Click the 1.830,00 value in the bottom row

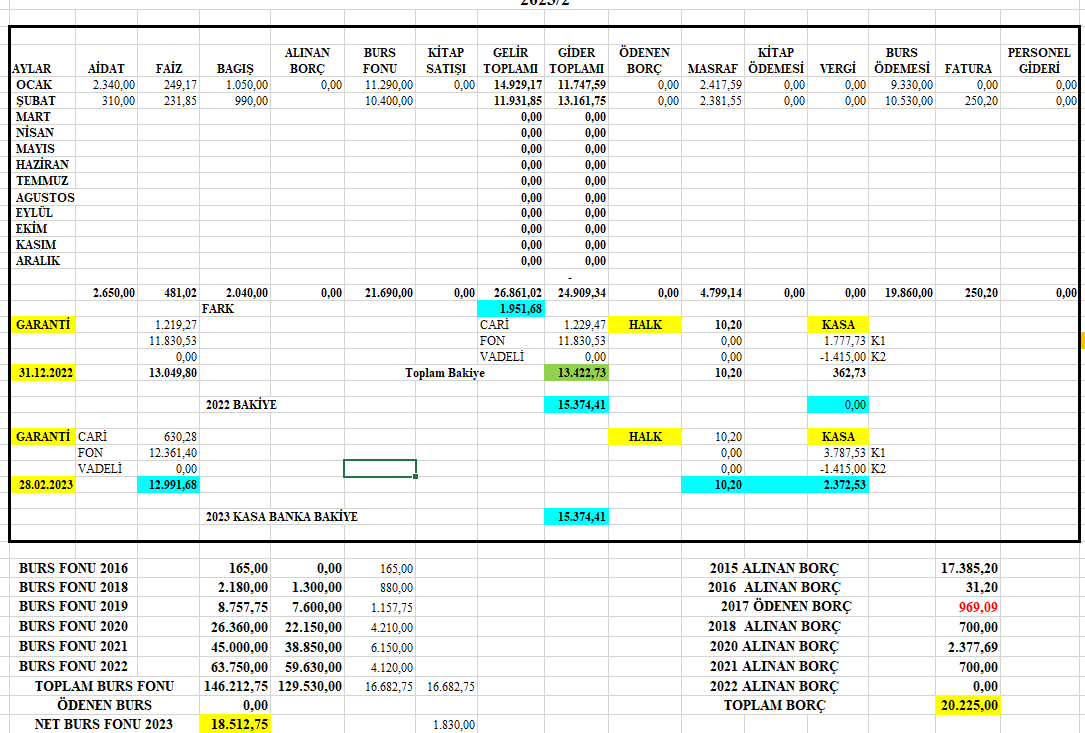pos(454,725)
